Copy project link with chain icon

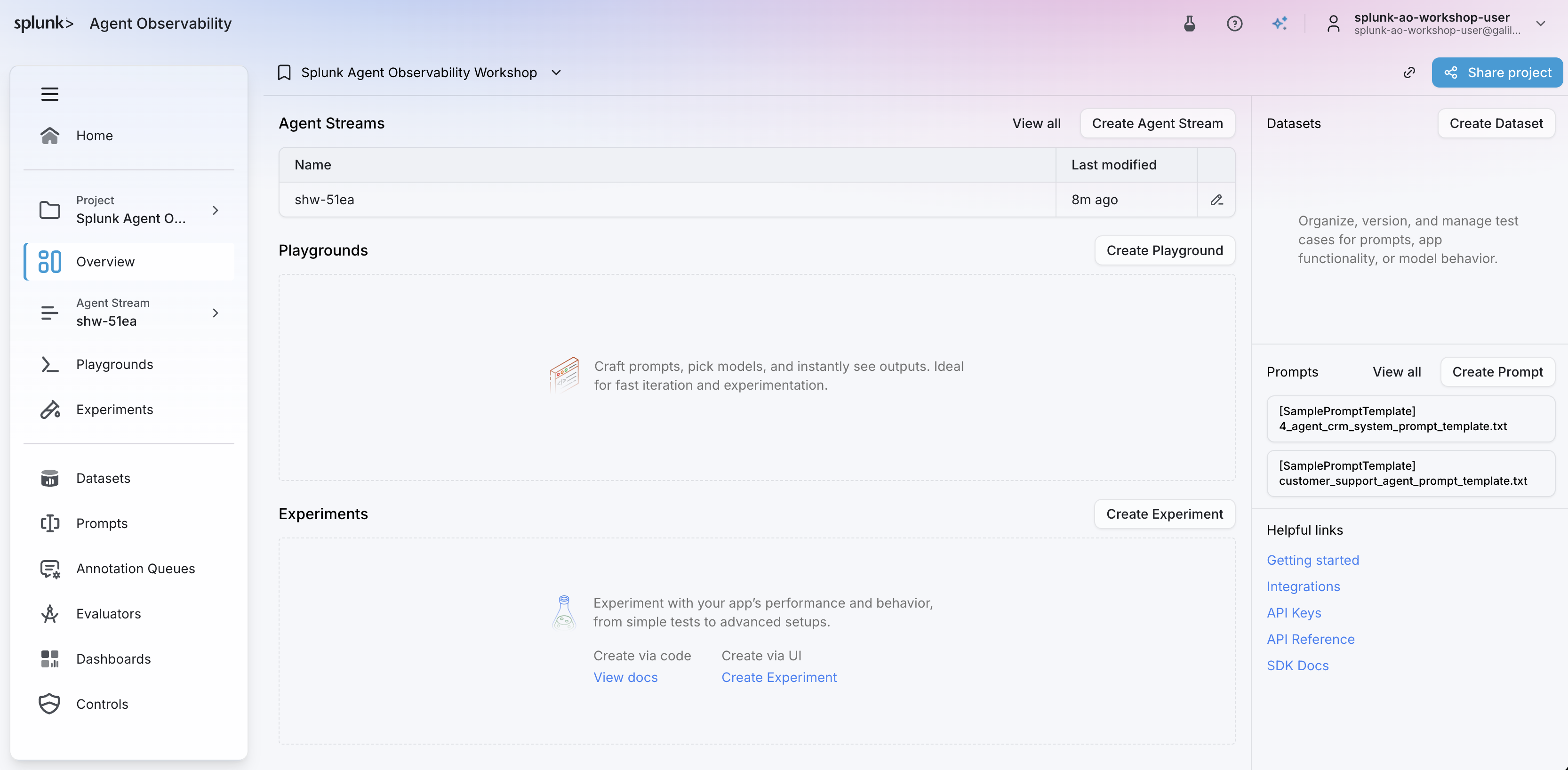pyautogui.click(x=1409, y=72)
